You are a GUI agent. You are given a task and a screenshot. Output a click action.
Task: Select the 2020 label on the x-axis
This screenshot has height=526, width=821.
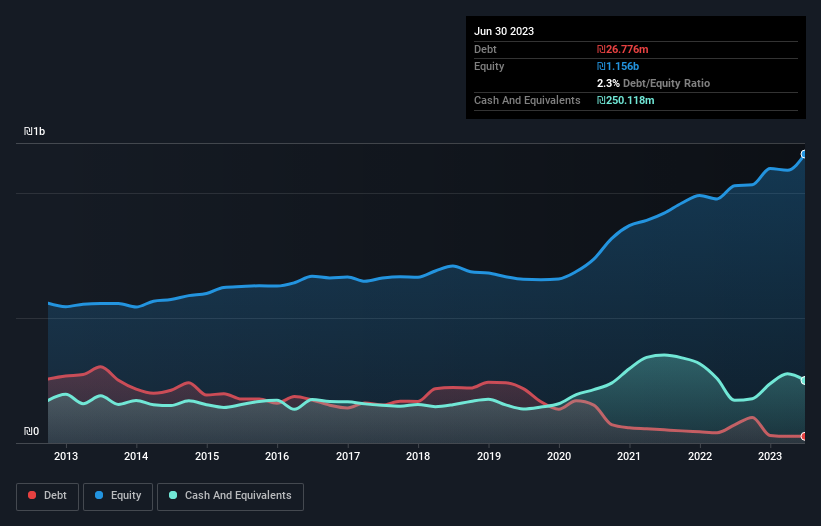point(559,457)
